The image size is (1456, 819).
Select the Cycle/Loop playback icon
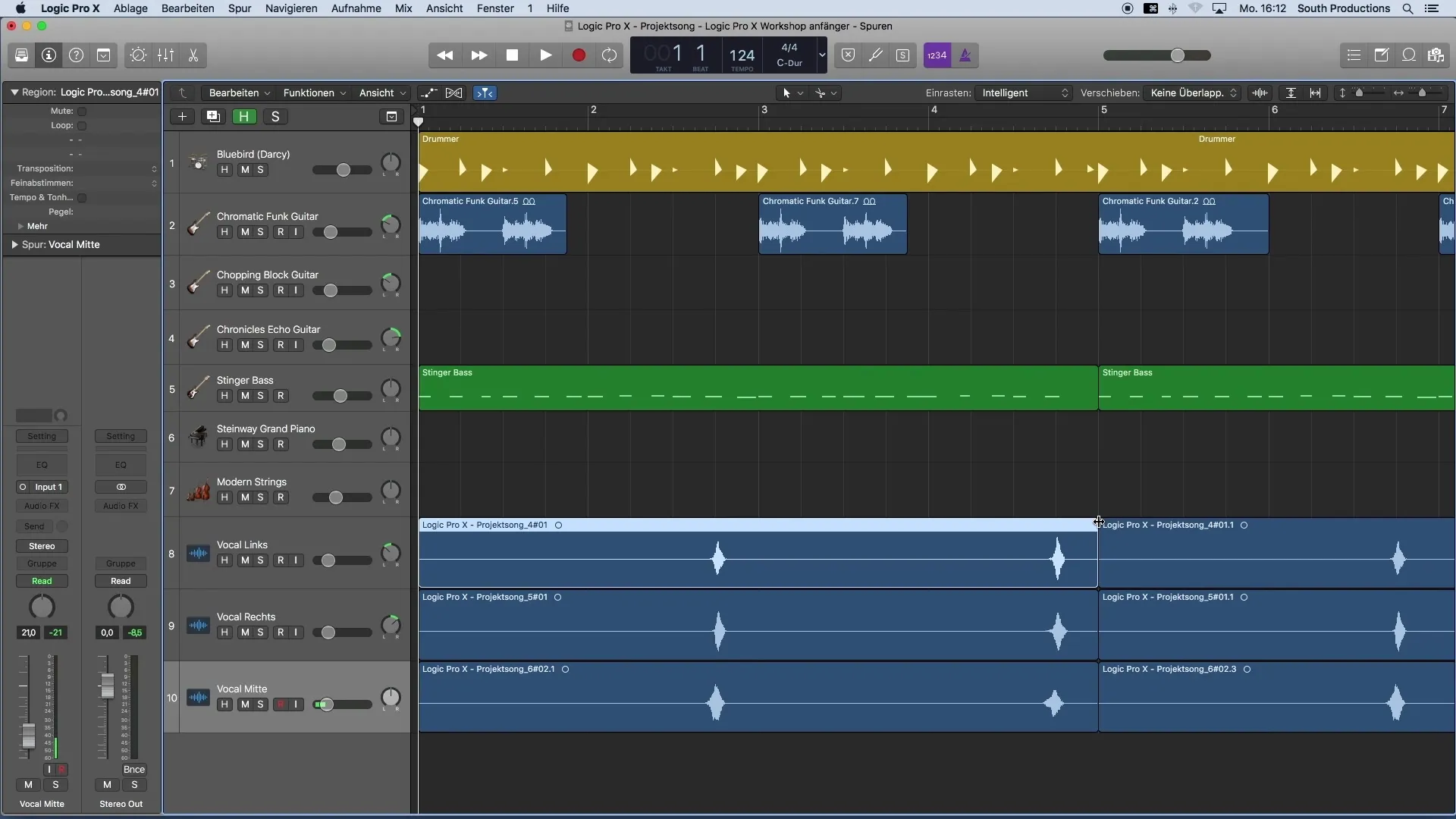point(610,55)
